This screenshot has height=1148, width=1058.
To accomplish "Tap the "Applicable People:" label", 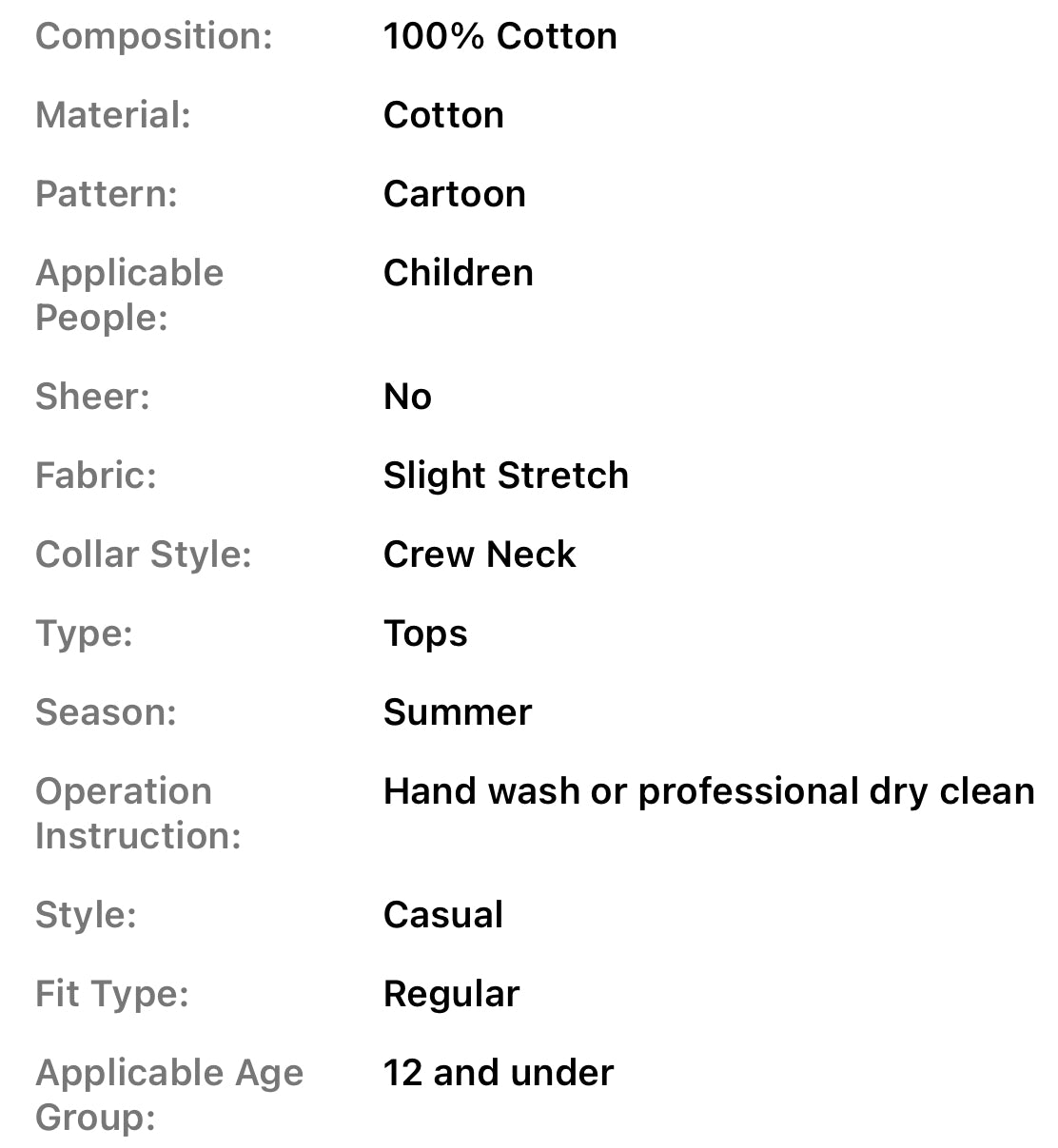I will [128, 295].
